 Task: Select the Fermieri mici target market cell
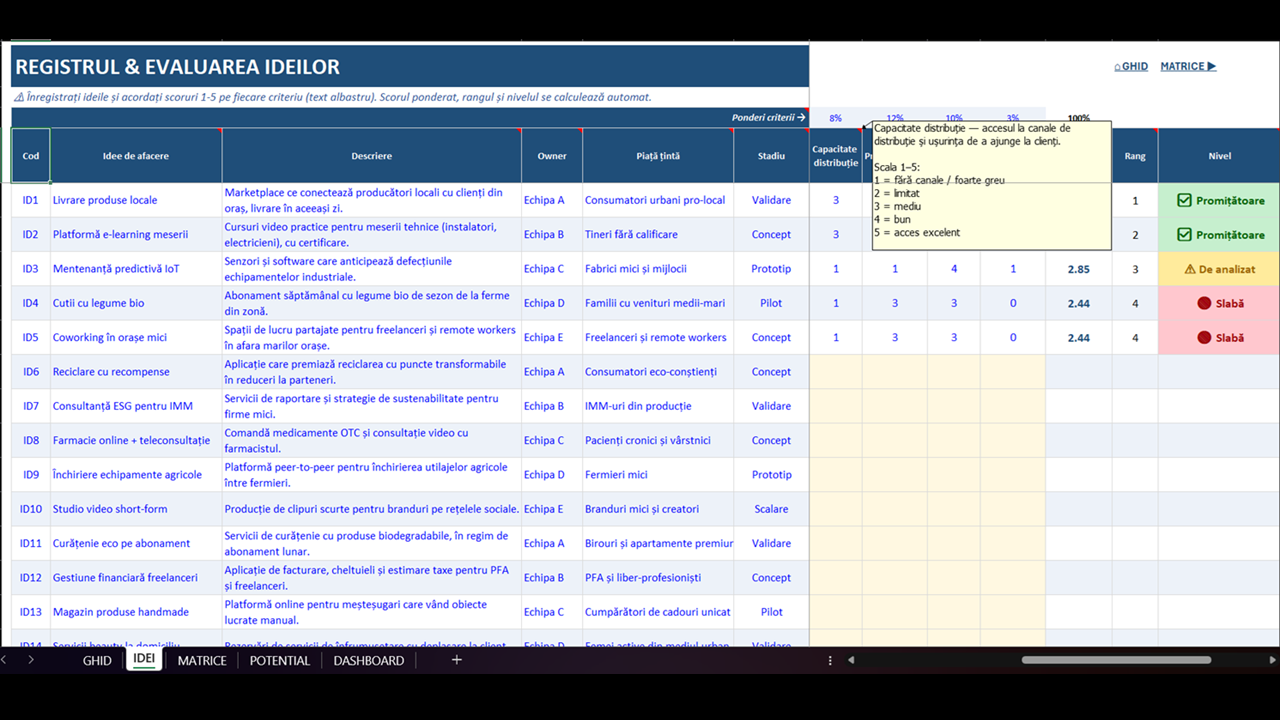pos(658,475)
